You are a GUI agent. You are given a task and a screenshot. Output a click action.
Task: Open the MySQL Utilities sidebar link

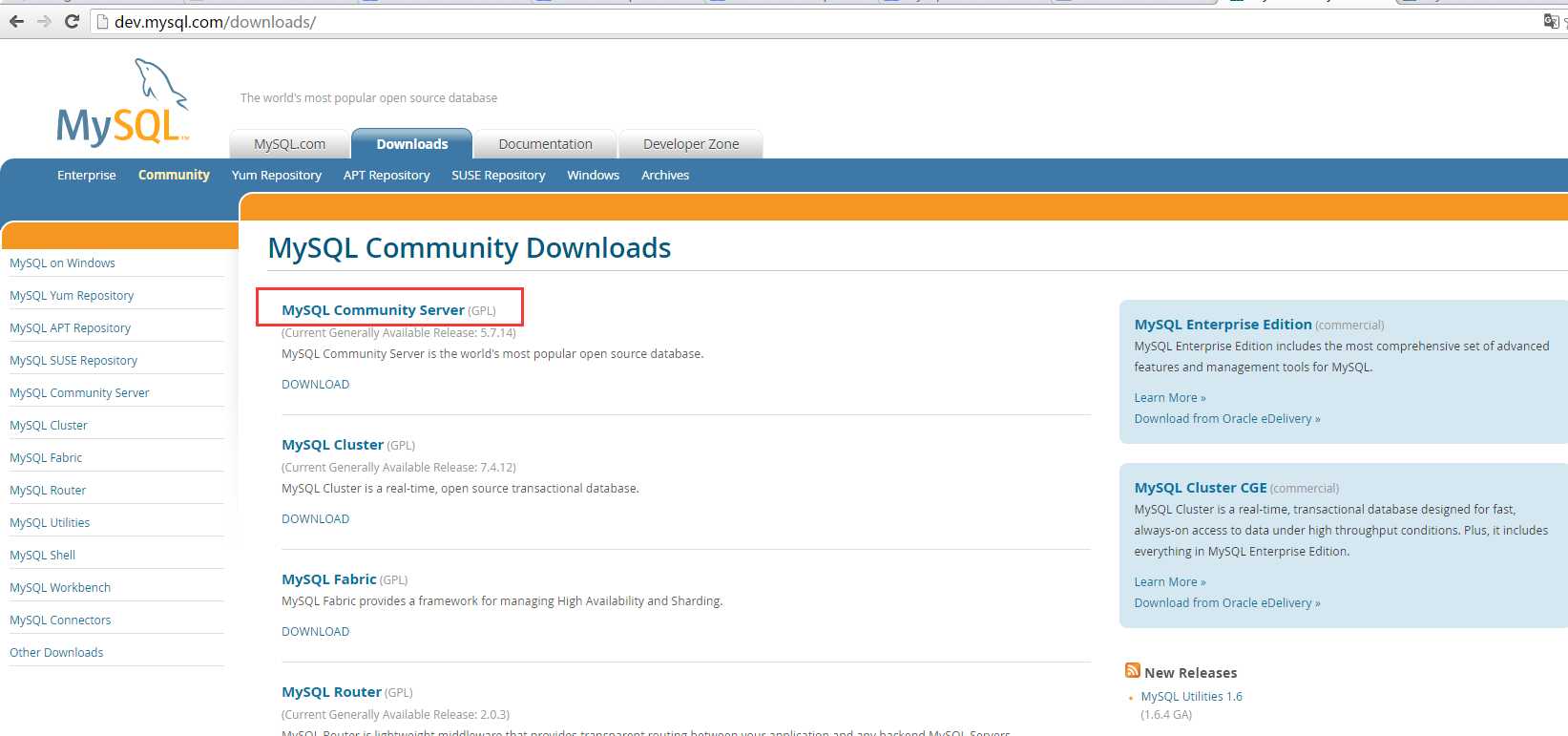click(50, 522)
